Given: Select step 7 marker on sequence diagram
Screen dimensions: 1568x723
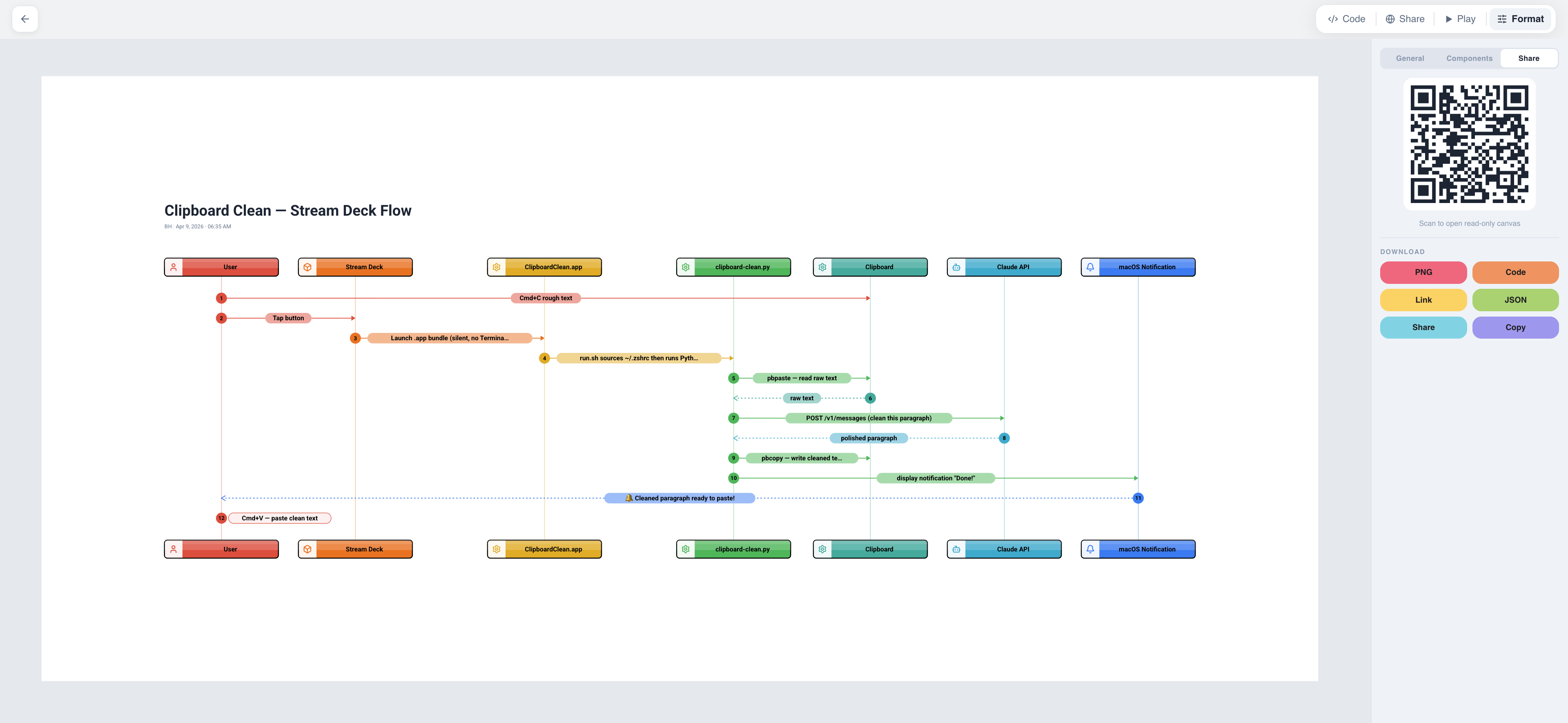Looking at the screenshot, I should 733,418.
